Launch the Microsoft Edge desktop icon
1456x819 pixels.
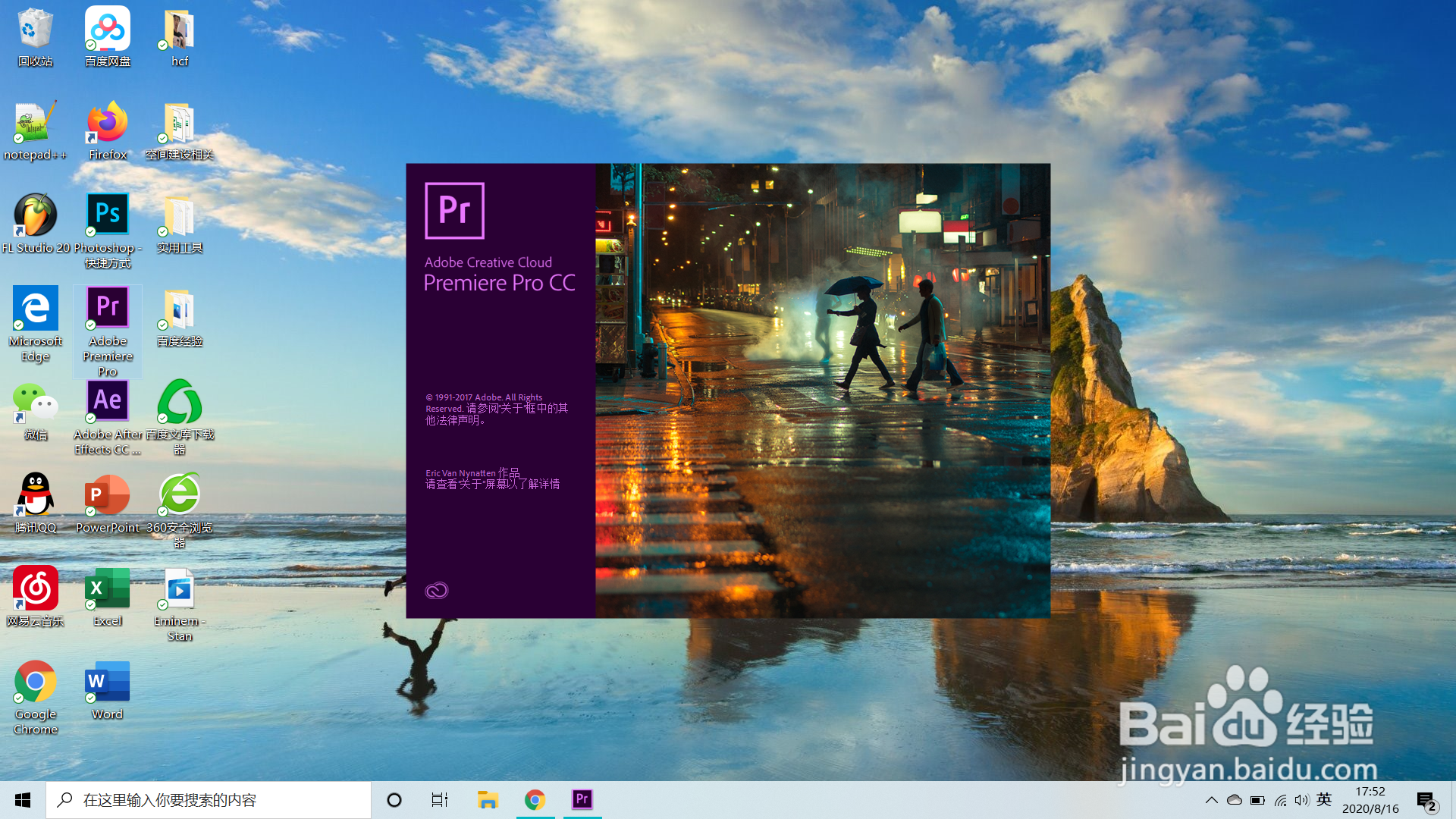tap(35, 324)
